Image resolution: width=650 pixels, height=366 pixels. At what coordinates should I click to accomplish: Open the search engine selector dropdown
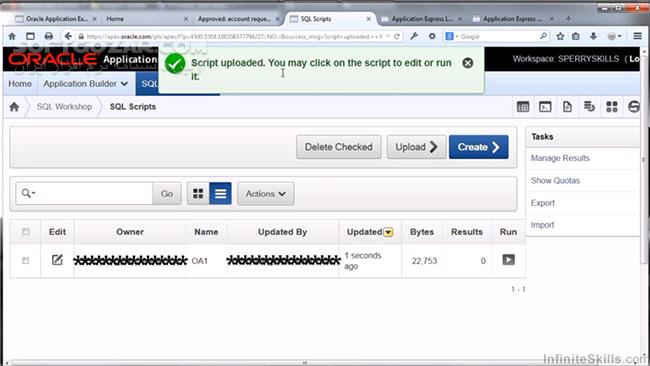pyautogui.click(x=451, y=36)
